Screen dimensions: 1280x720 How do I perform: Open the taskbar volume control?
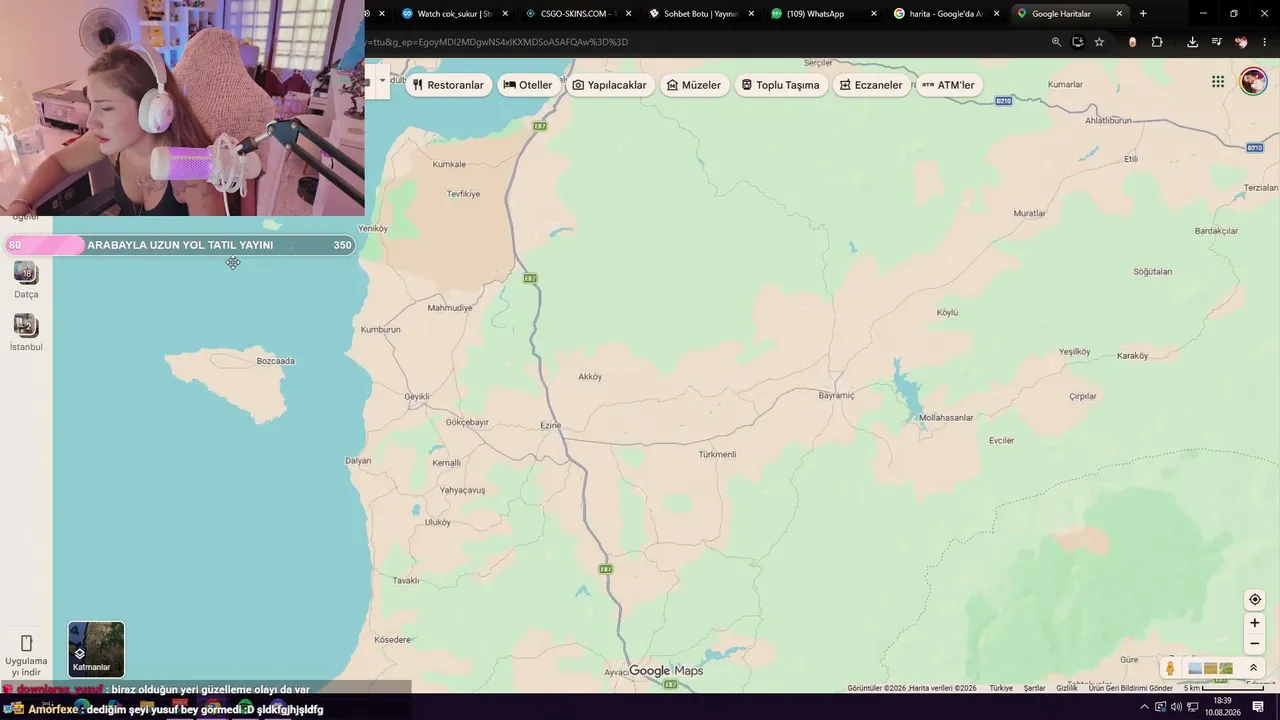[1176, 707]
